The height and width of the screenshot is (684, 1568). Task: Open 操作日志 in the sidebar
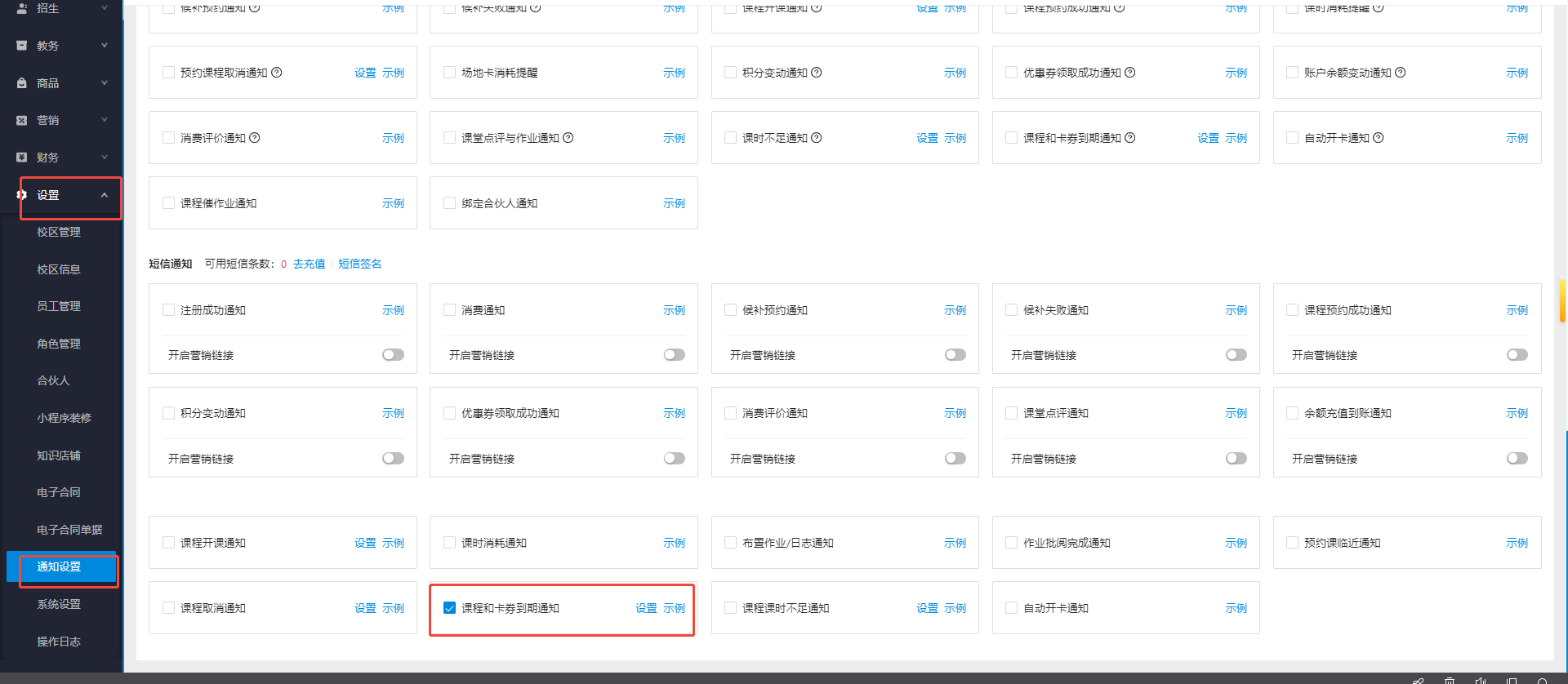[x=59, y=642]
